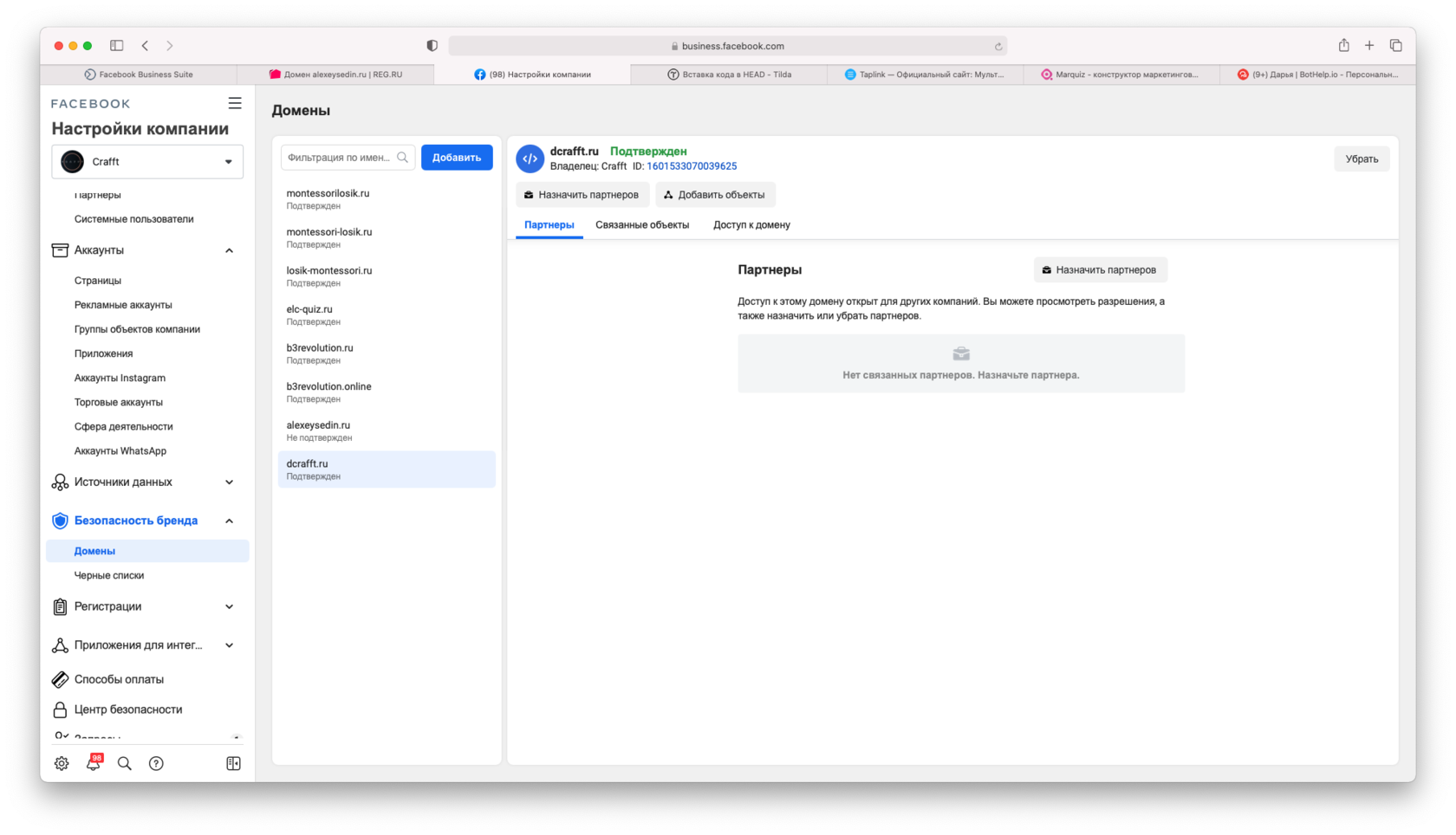Open Аккаунты Instagram in sidebar
The image size is (1456, 835).
pyautogui.click(x=120, y=378)
